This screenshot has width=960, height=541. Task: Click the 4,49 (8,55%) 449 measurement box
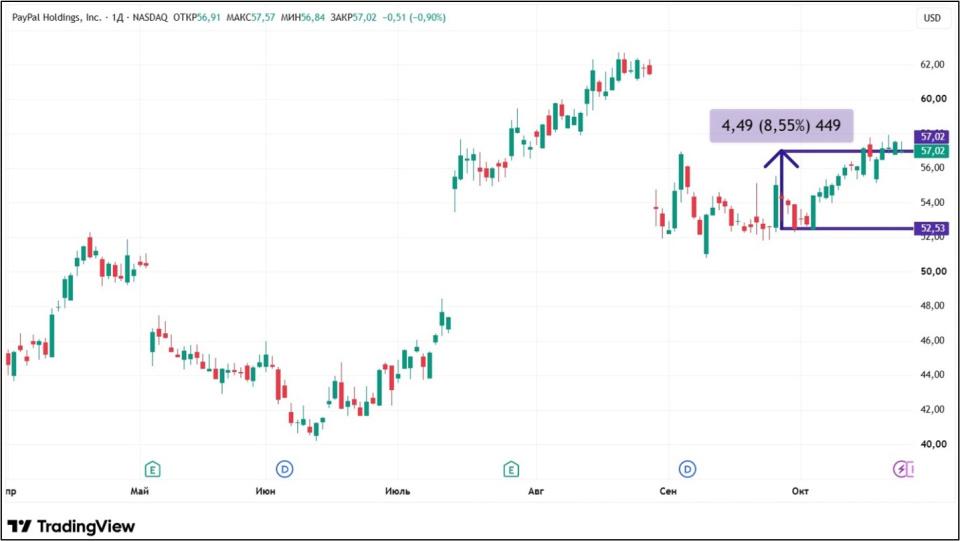[781, 126]
